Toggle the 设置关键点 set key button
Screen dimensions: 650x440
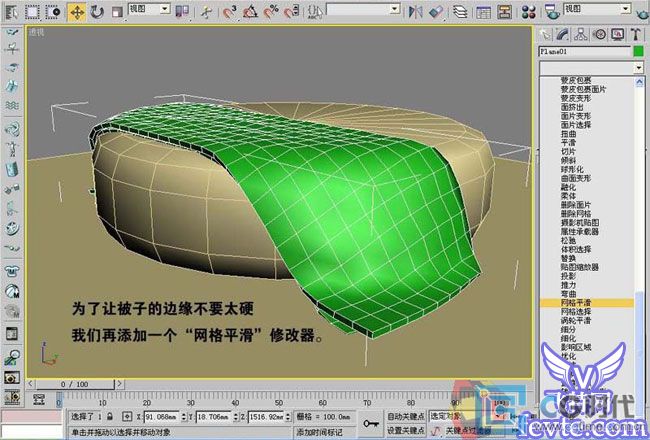(406, 430)
